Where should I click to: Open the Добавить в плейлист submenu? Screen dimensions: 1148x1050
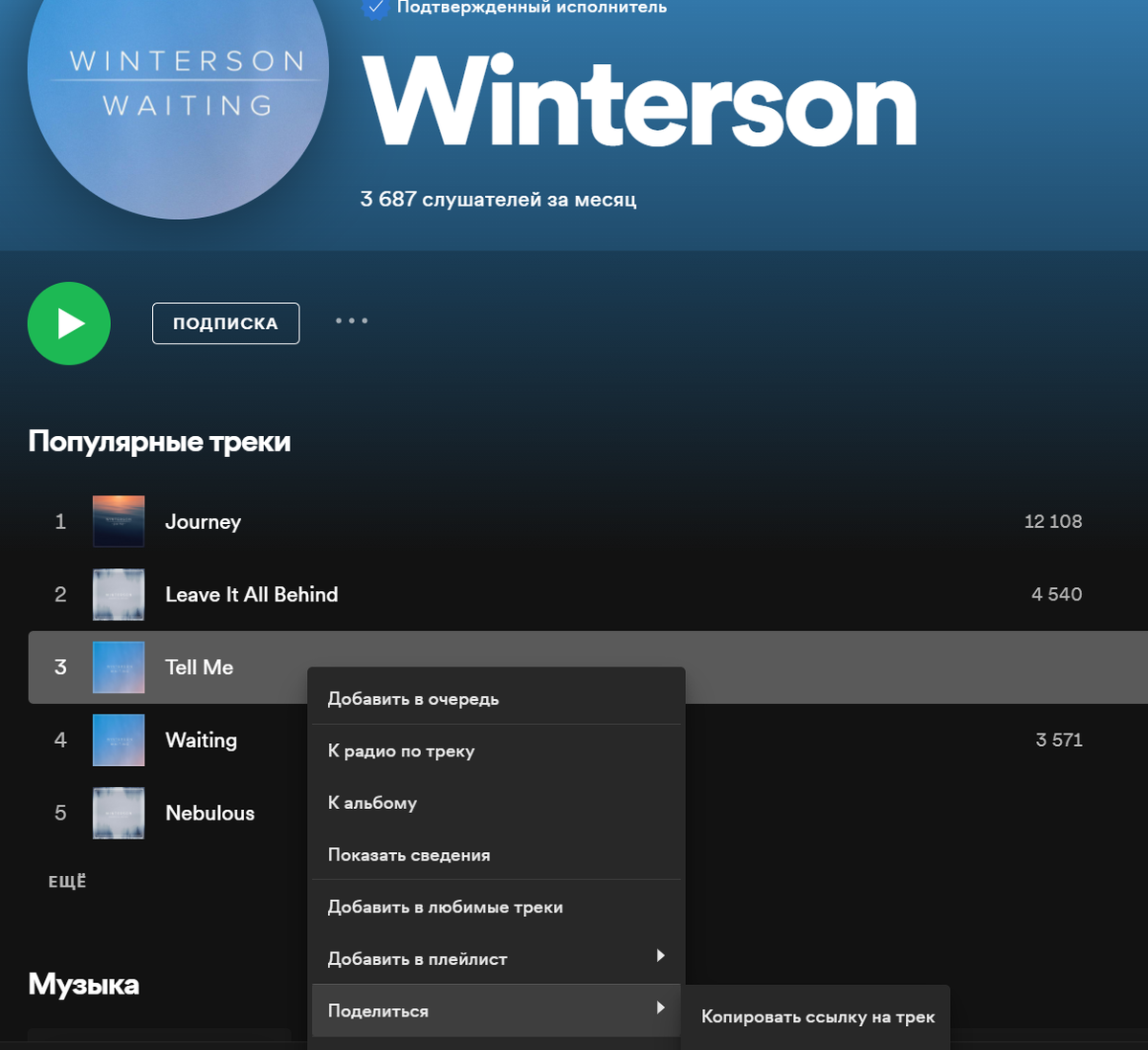(x=497, y=958)
